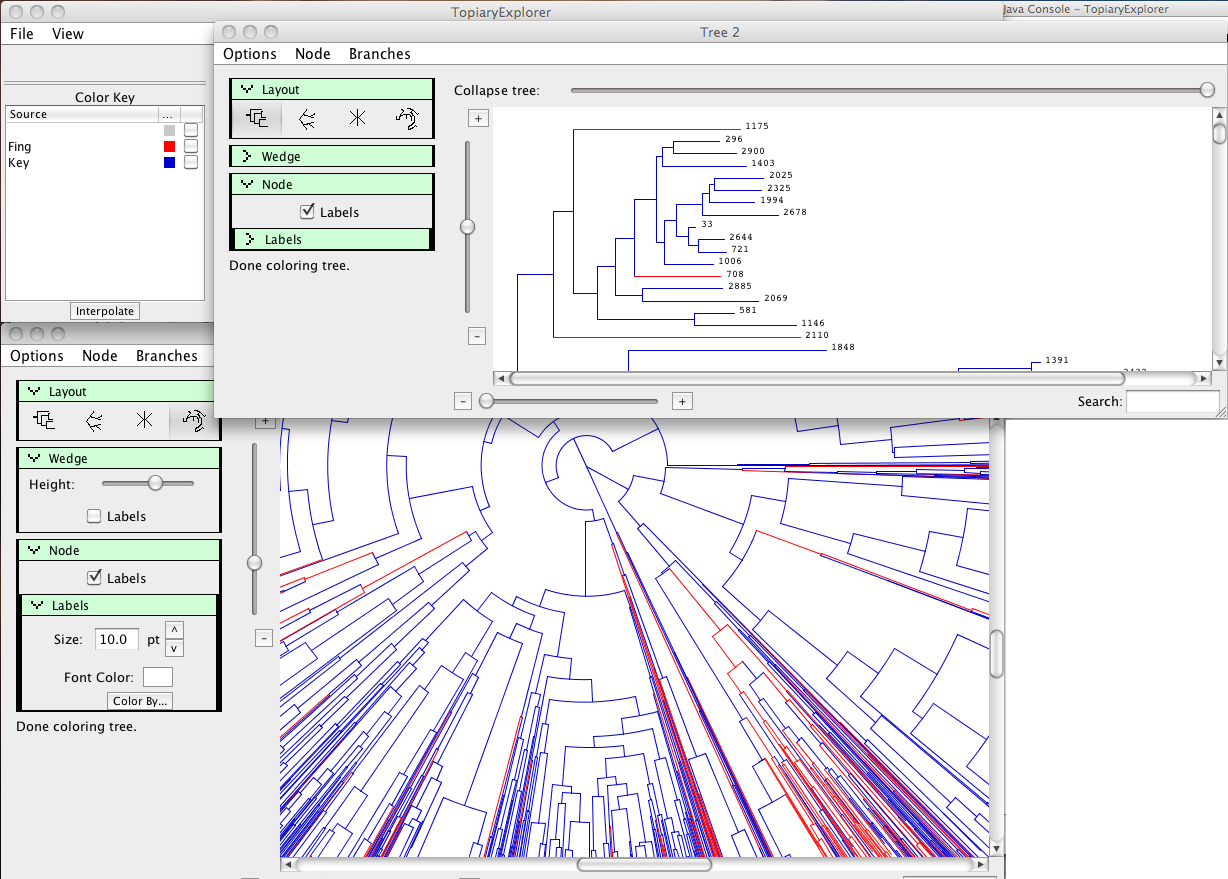1228x879 pixels.
Task: Click Wedge Height slider handle
Action: 155,483
